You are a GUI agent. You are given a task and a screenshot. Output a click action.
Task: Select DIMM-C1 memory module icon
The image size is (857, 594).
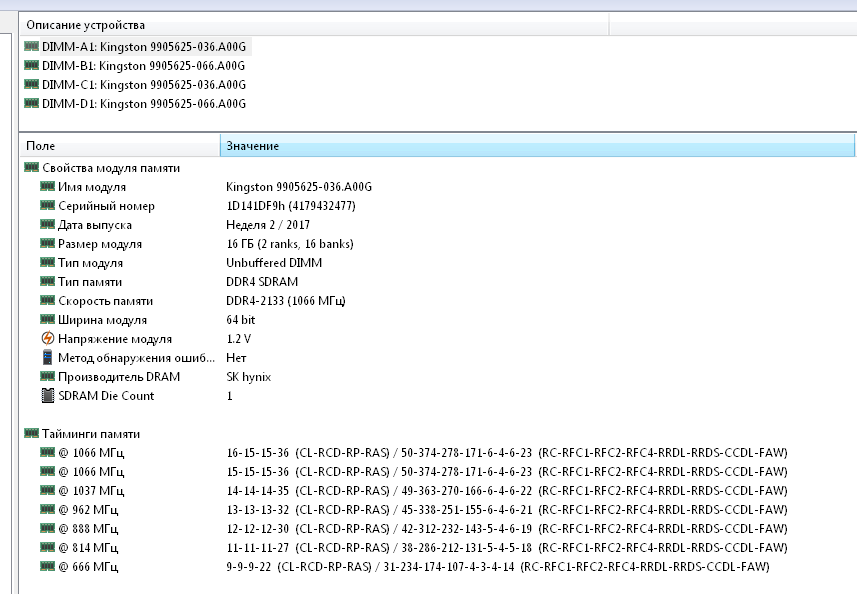click(32, 84)
